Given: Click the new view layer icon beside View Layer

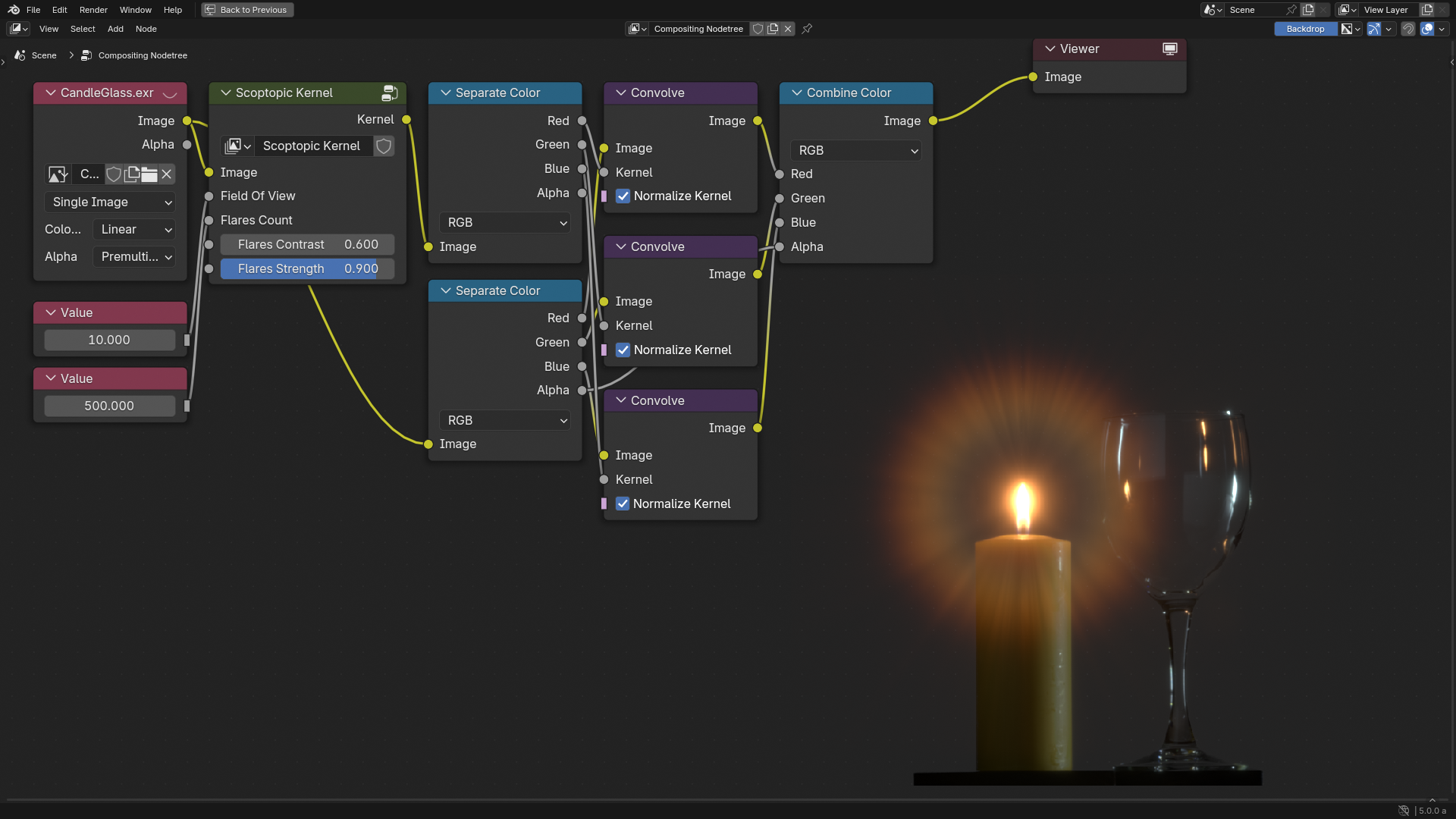Looking at the screenshot, I should click(x=1427, y=10).
